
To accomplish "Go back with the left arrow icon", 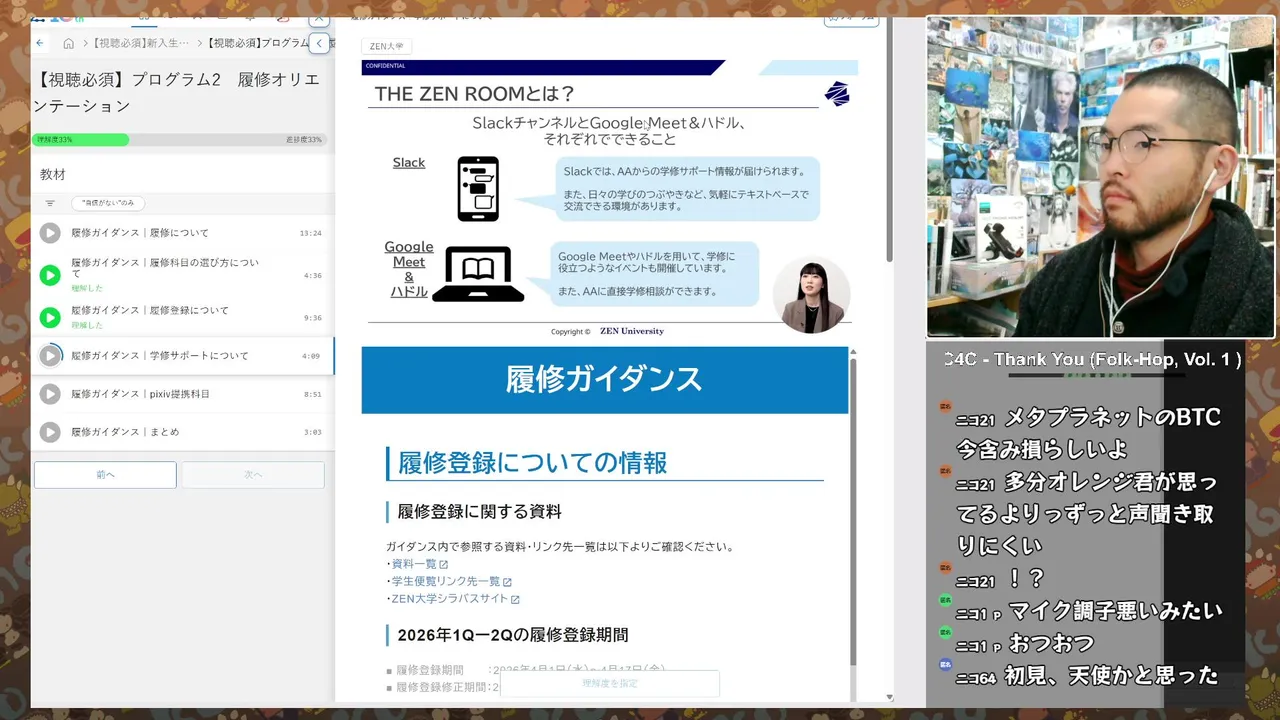I will pyautogui.click(x=40, y=43).
